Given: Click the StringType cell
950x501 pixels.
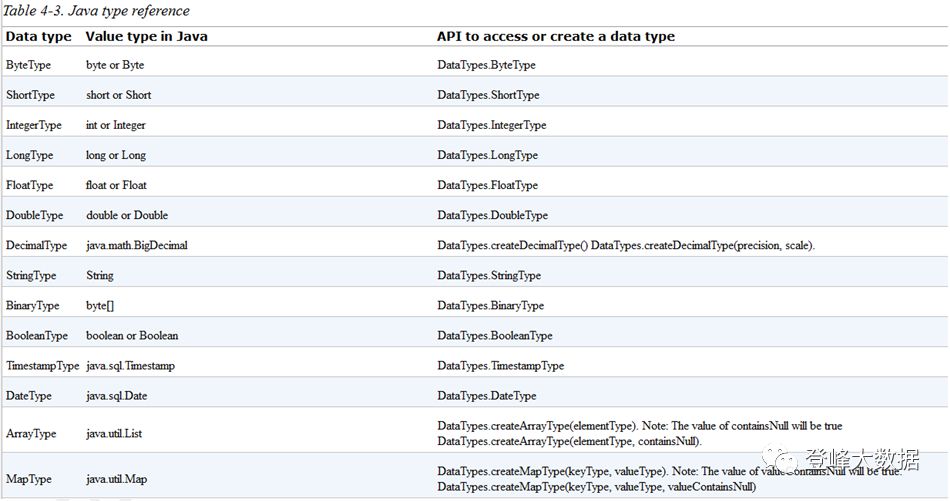Looking at the screenshot, I should [31, 276].
